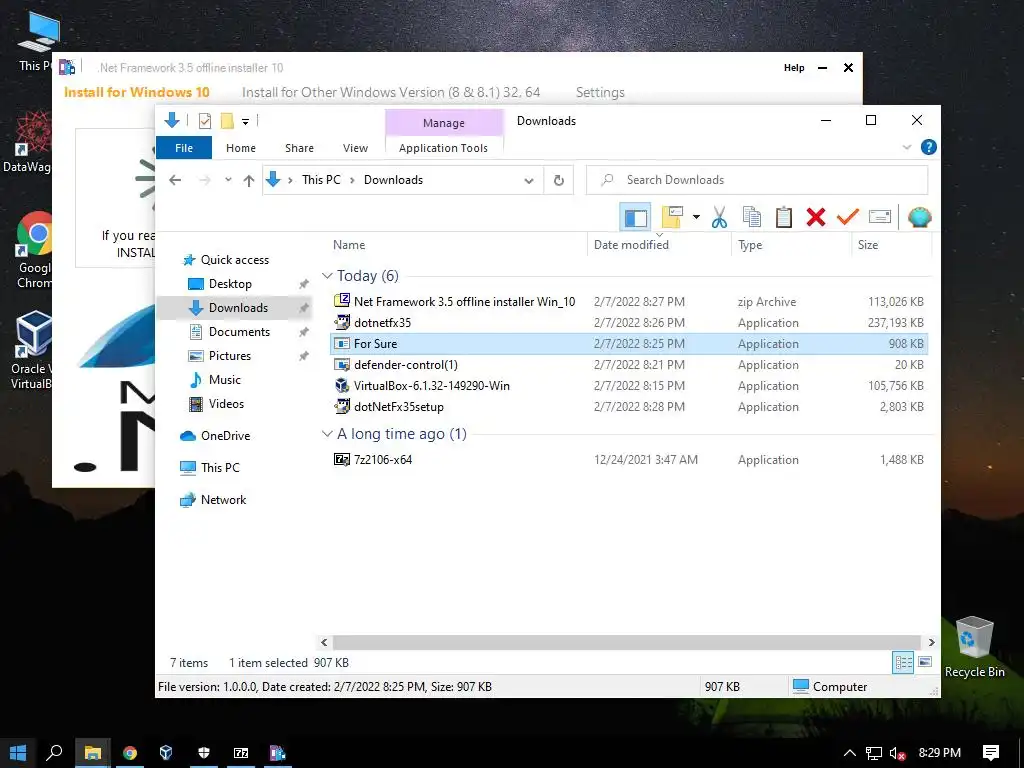The image size is (1024, 768).
Task: Click the orange checkmark Properties icon
Action: point(848,216)
